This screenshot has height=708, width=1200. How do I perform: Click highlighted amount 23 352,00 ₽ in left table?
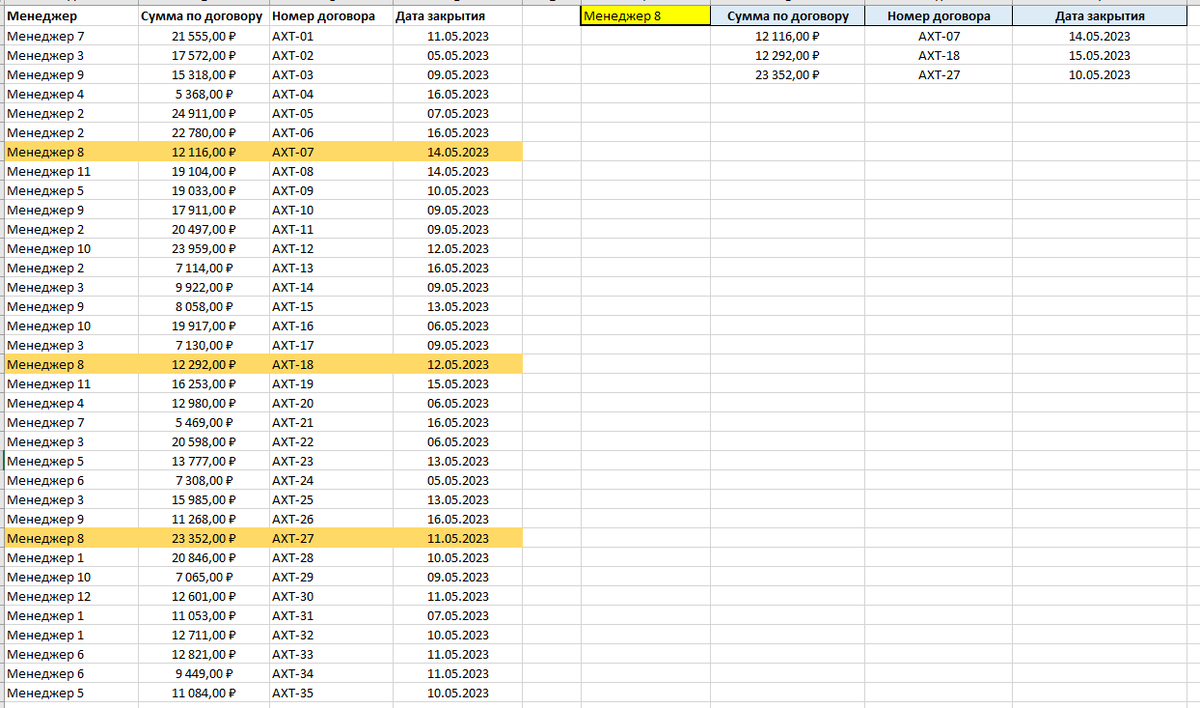pyautogui.click(x=204, y=539)
